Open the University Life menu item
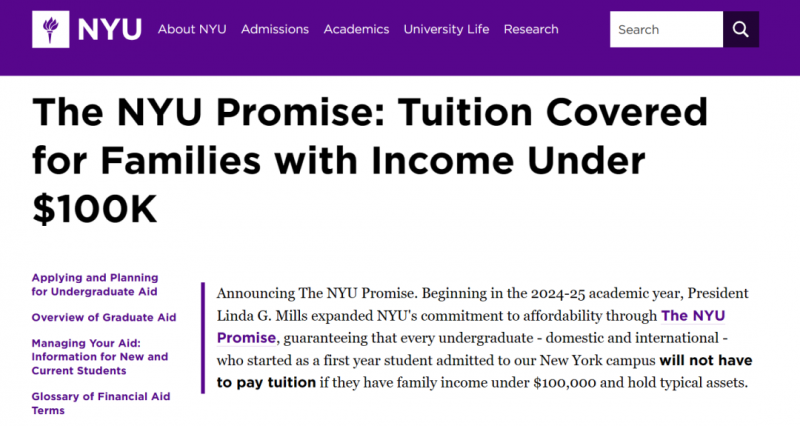This screenshot has height=426, width=800. pos(446,30)
